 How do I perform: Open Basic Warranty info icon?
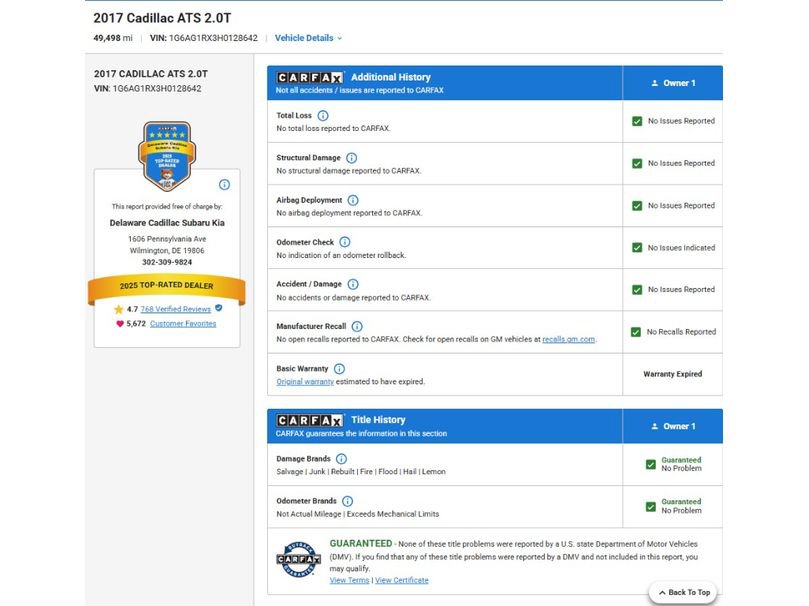(x=339, y=369)
